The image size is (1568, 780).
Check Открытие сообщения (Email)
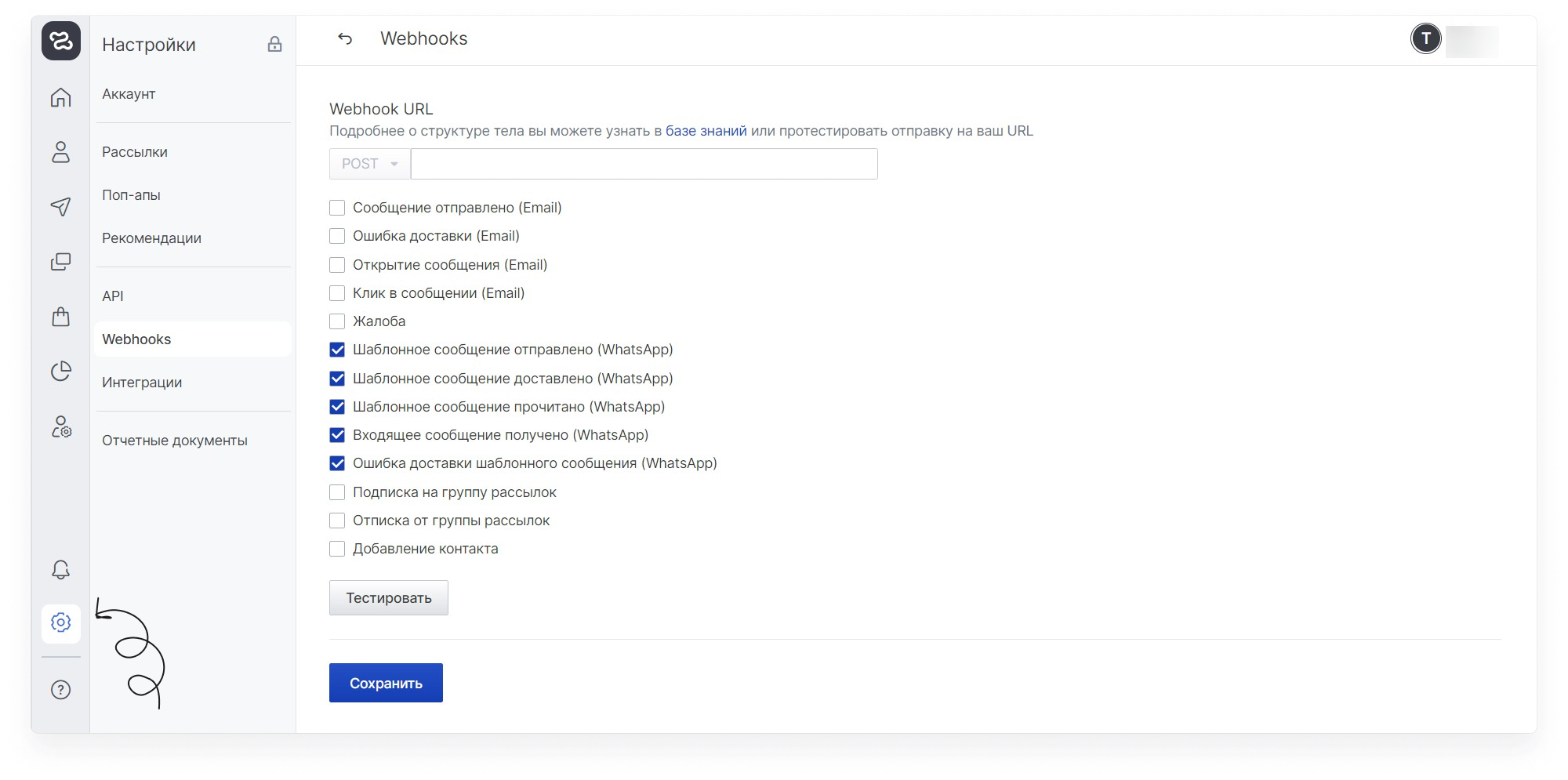click(337, 265)
